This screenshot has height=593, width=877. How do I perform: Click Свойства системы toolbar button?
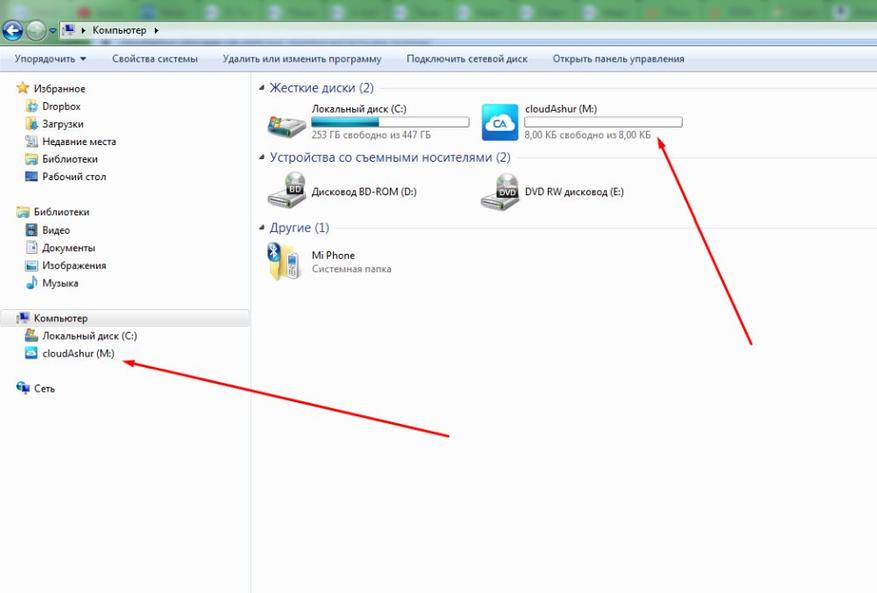155,59
